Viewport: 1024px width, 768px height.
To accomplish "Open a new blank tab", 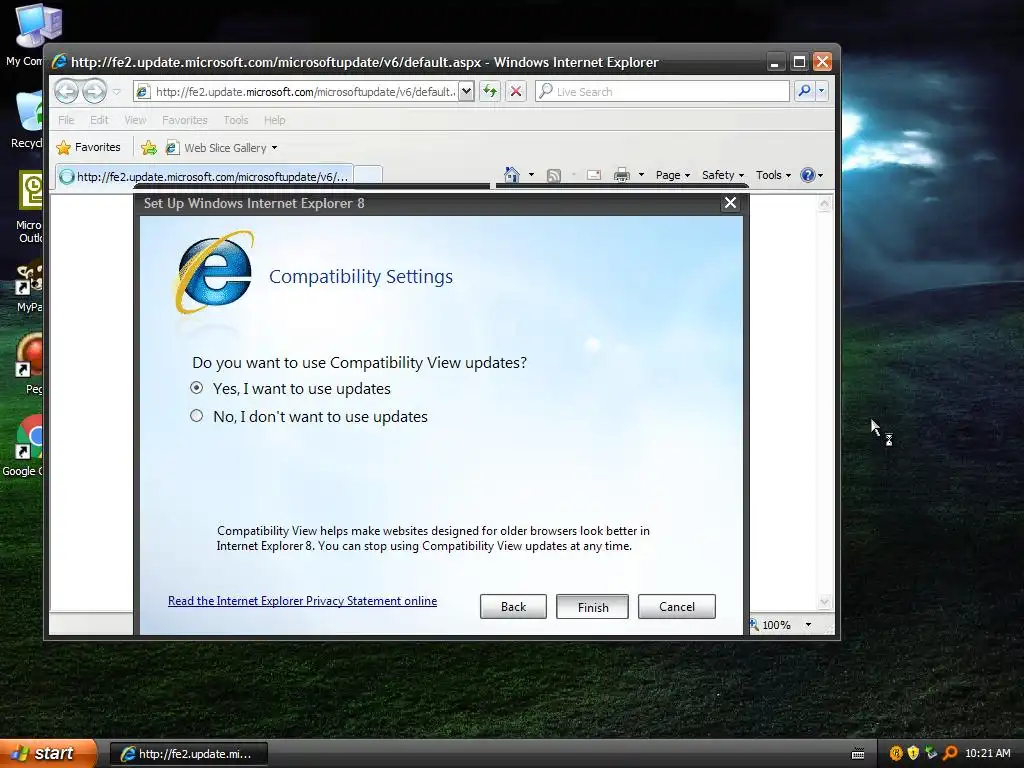I will [368, 176].
